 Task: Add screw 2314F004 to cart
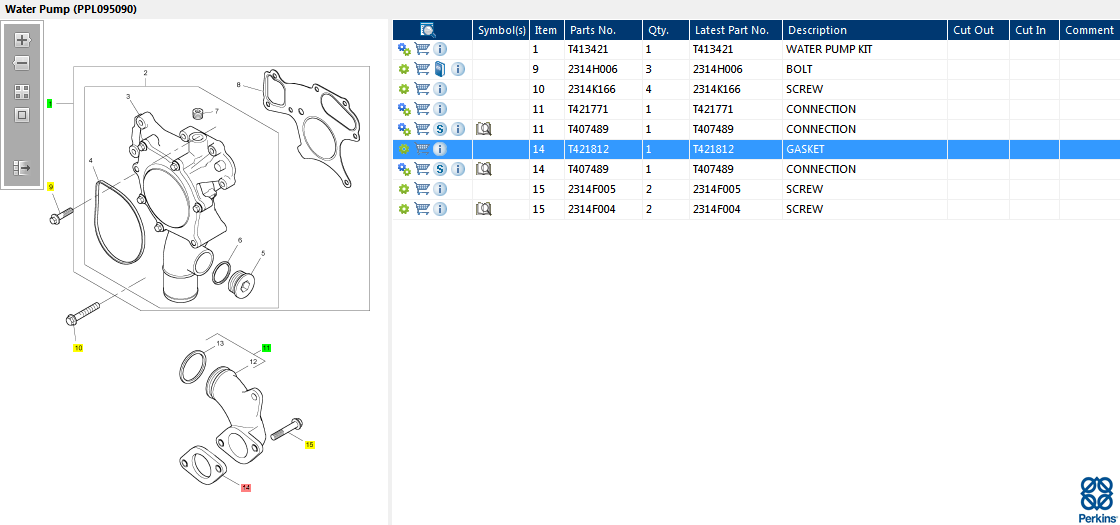click(x=422, y=209)
